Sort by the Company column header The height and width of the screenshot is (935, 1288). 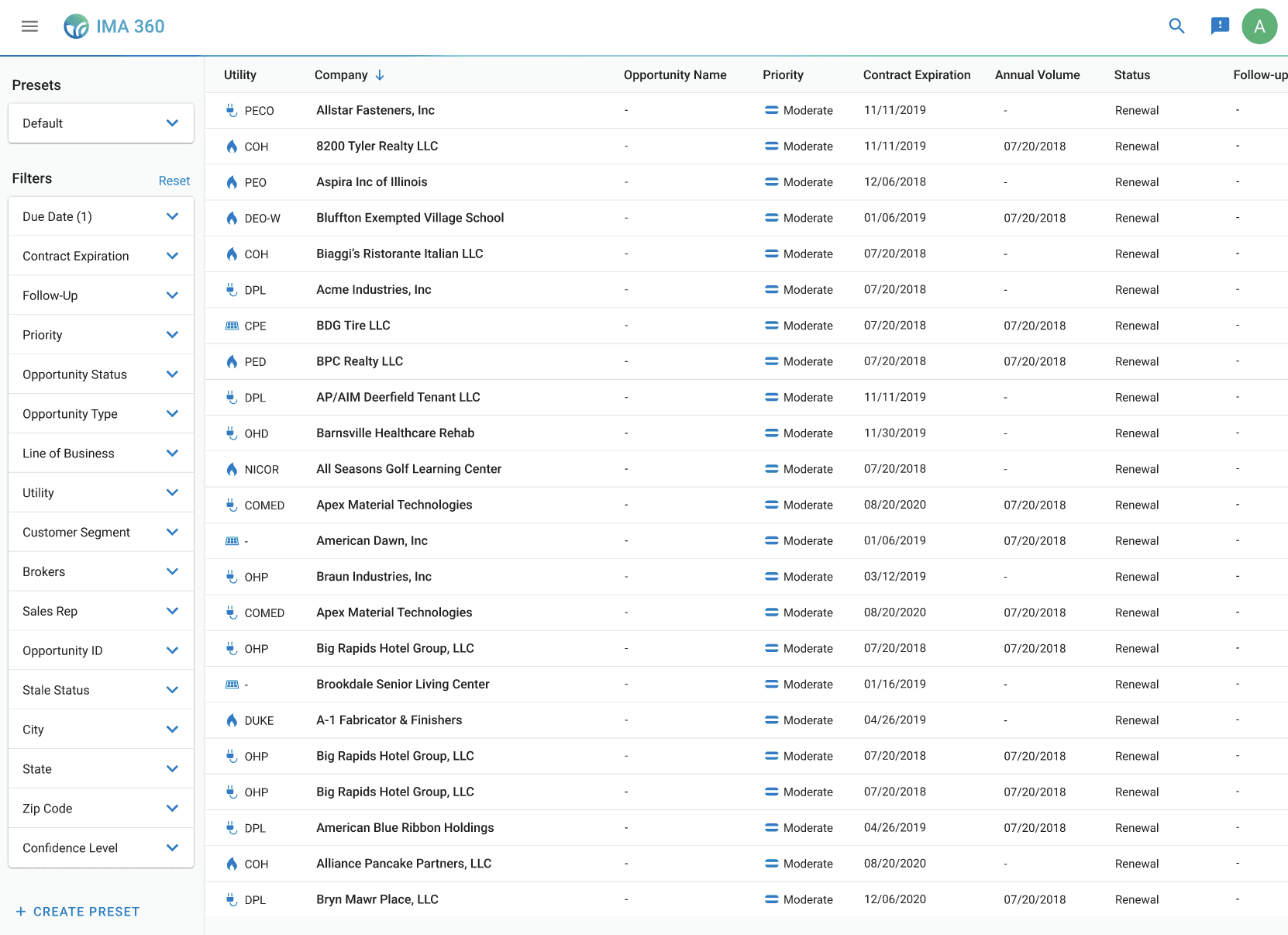click(x=341, y=75)
